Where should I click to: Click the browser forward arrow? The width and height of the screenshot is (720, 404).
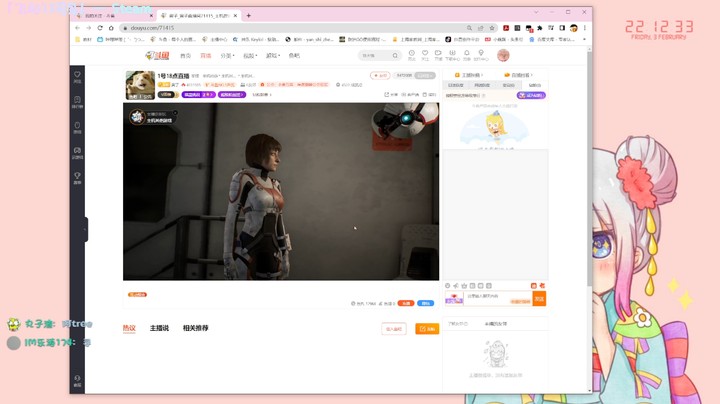pos(89,28)
